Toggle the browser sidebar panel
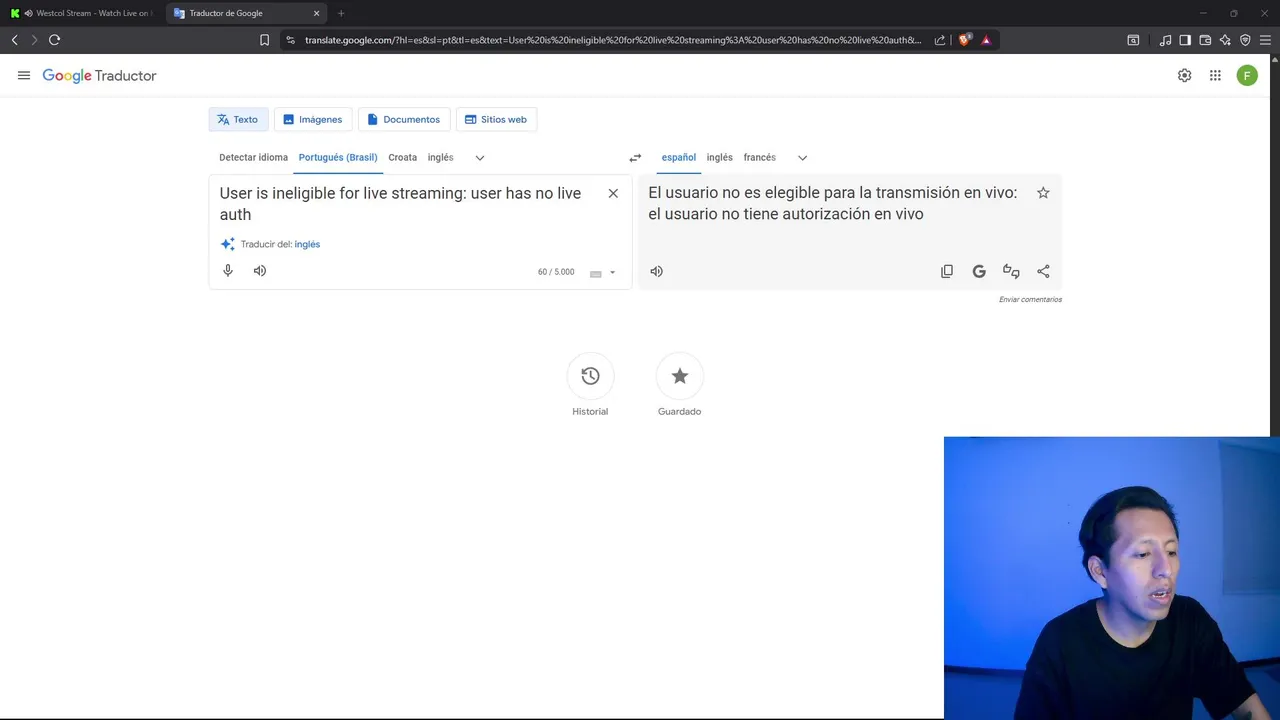 coord(1185,40)
